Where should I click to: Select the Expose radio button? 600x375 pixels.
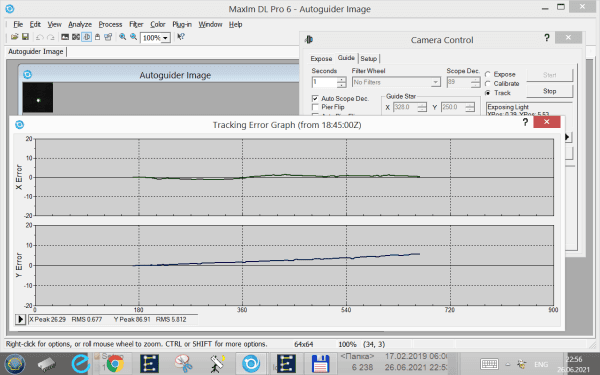[x=488, y=74]
